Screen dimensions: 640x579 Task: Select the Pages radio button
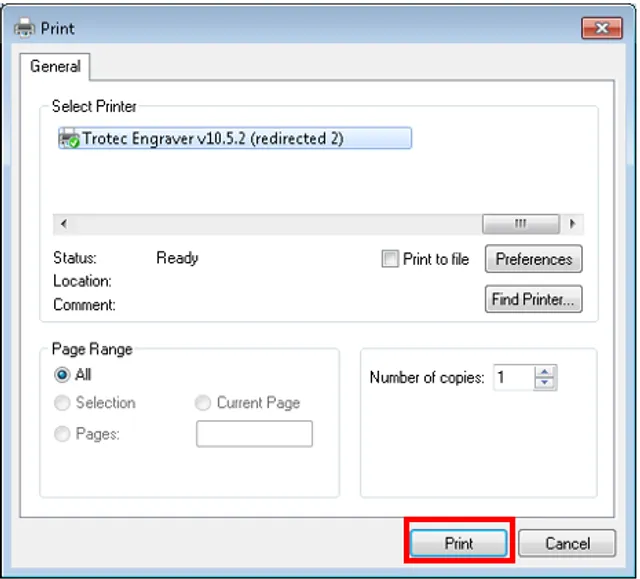62,434
